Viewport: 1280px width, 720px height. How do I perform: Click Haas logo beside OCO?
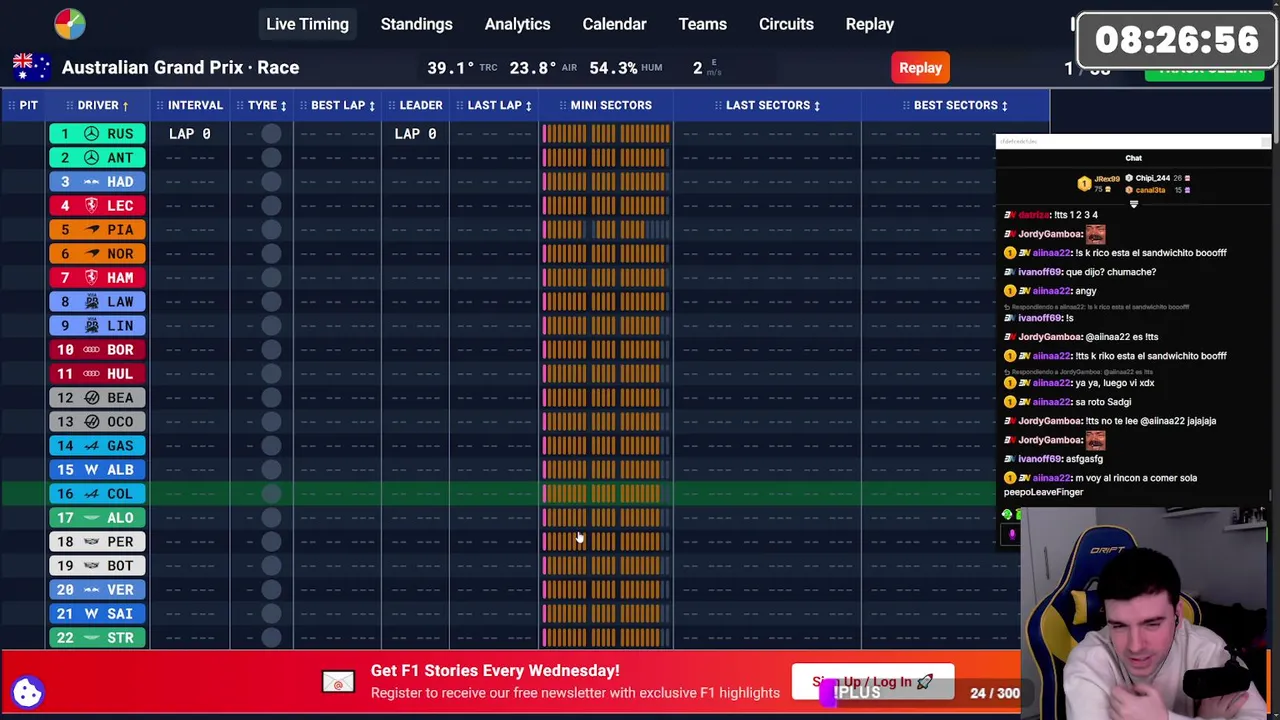point(92,422)
